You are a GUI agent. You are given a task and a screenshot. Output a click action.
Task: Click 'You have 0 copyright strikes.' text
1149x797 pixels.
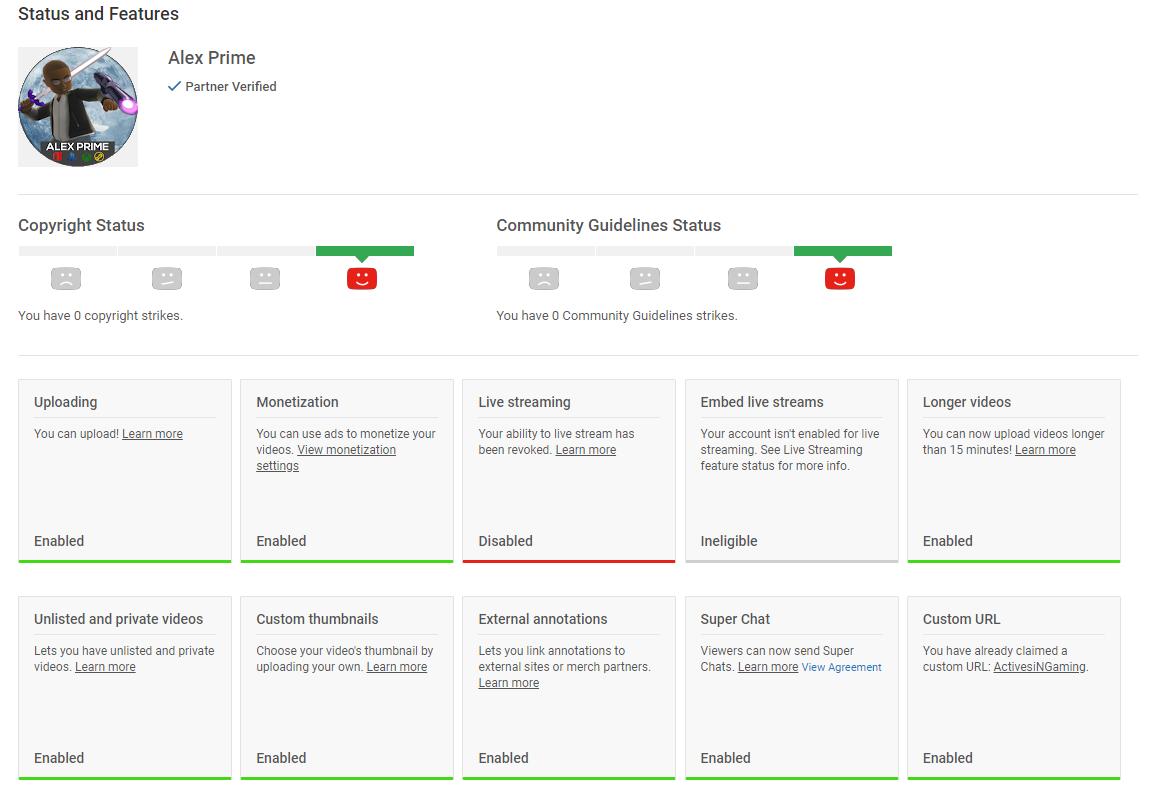[100, 316]
